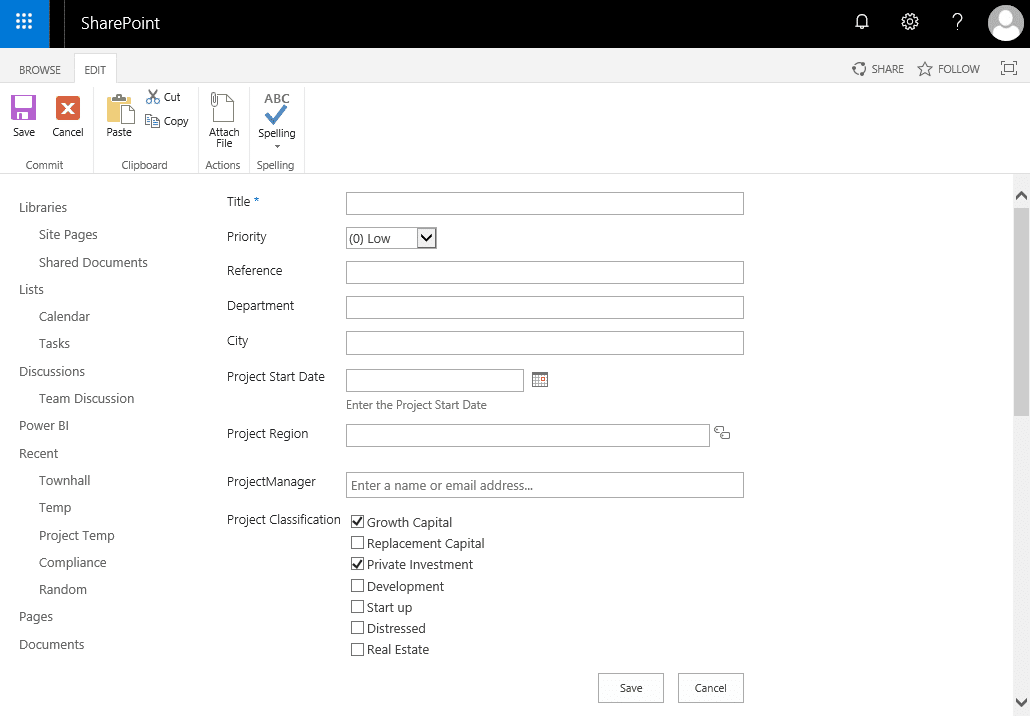Check the Real Estate checkbox

point(357,649)
